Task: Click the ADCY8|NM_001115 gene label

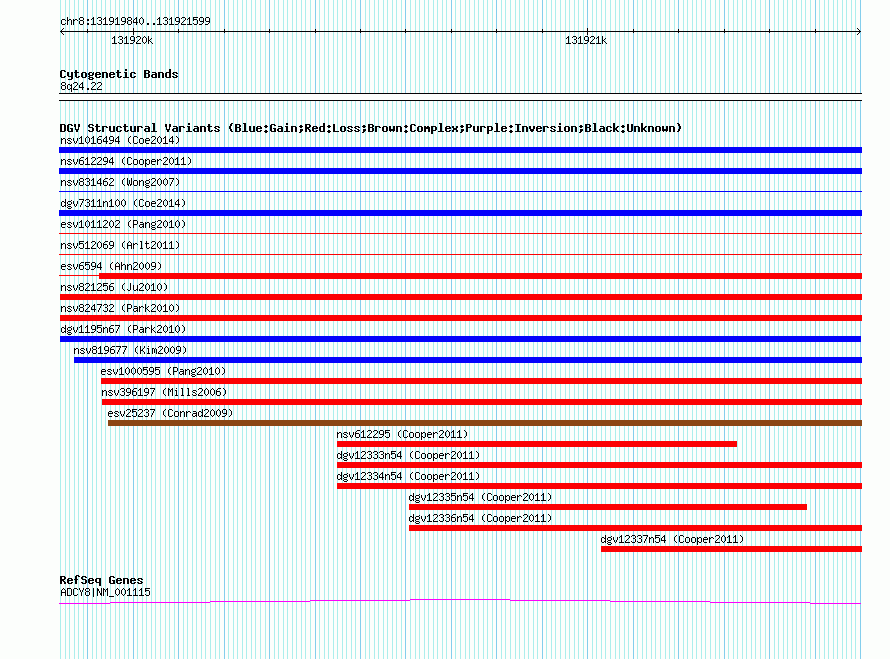Action: tap(106, 592)
